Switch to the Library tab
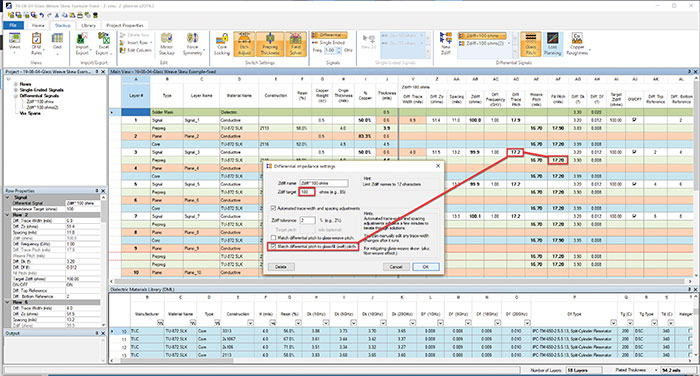 pos(88,25)
